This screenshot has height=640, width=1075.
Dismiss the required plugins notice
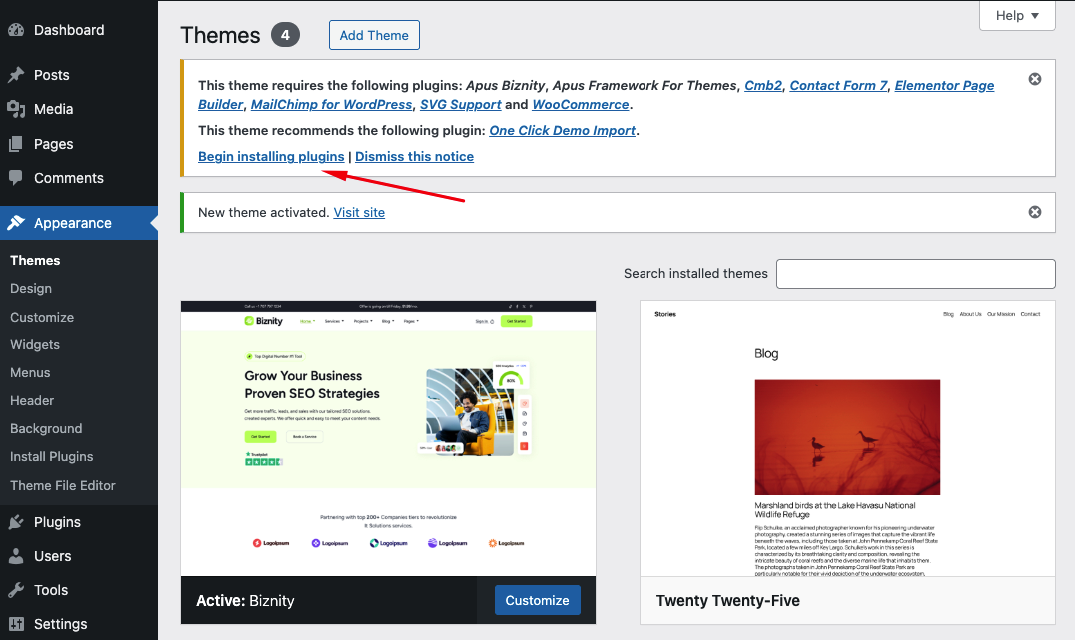[x=1035, y=79]
